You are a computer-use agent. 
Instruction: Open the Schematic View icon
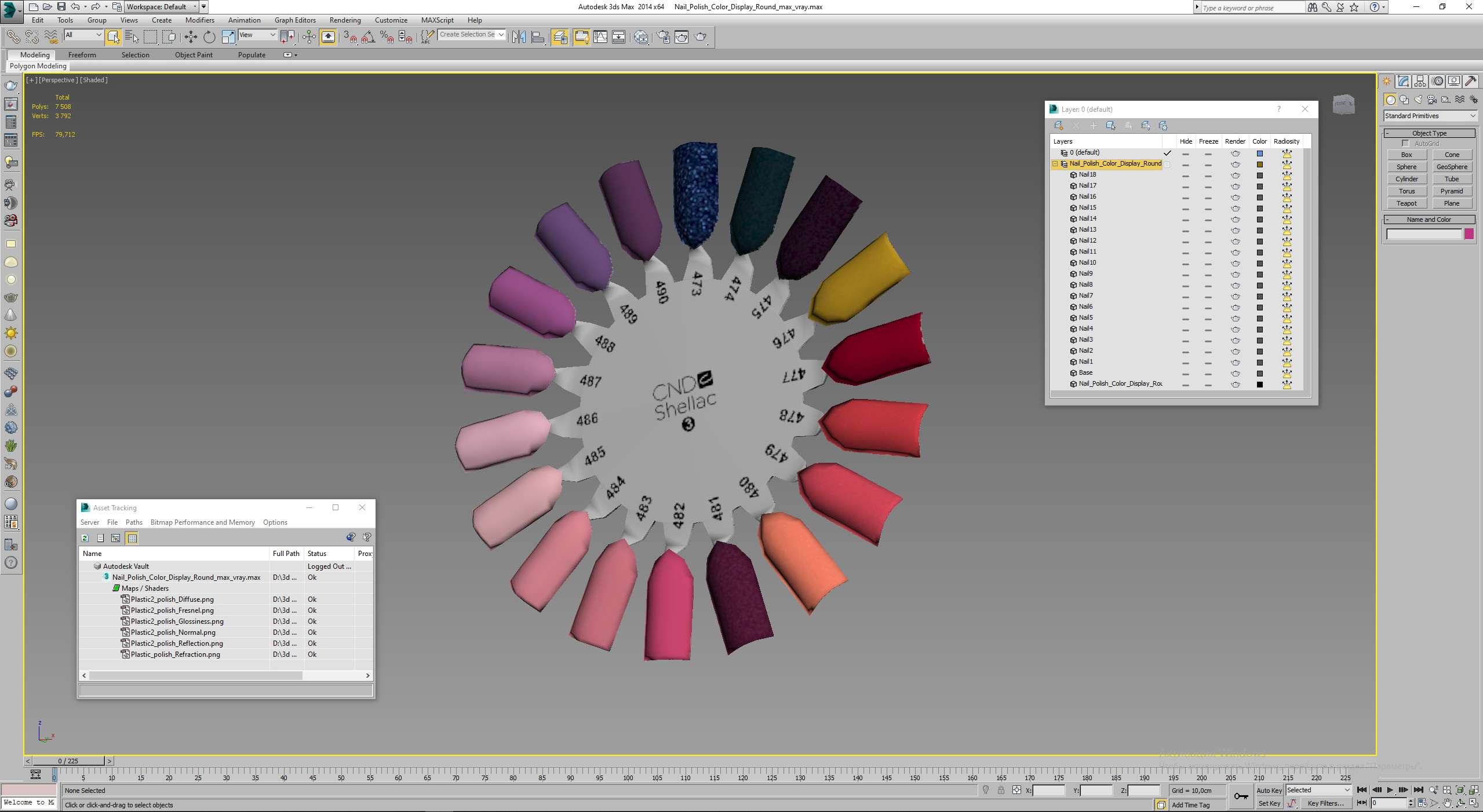click(619, 37)
